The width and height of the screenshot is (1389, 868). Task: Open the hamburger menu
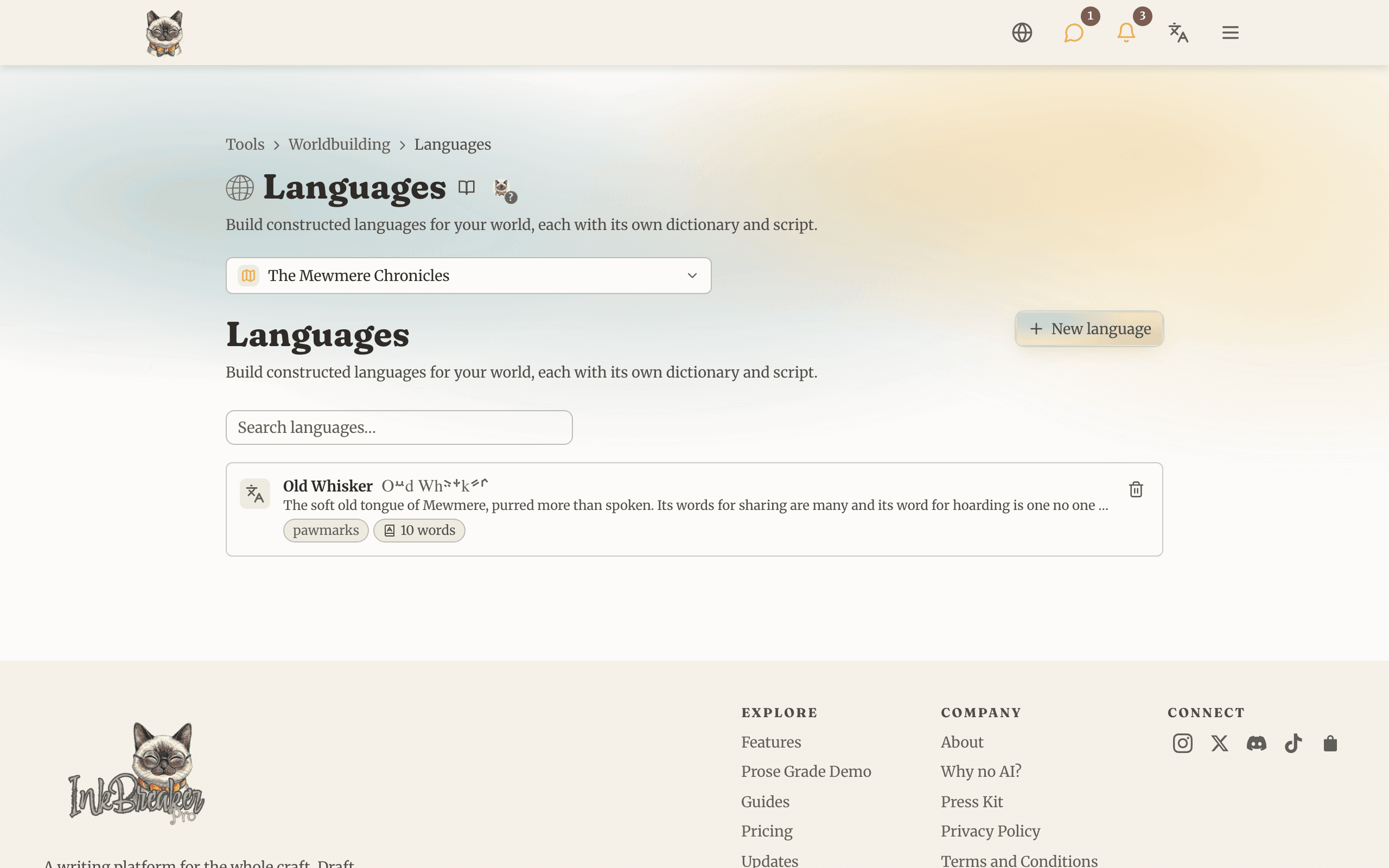[1230, 33]
